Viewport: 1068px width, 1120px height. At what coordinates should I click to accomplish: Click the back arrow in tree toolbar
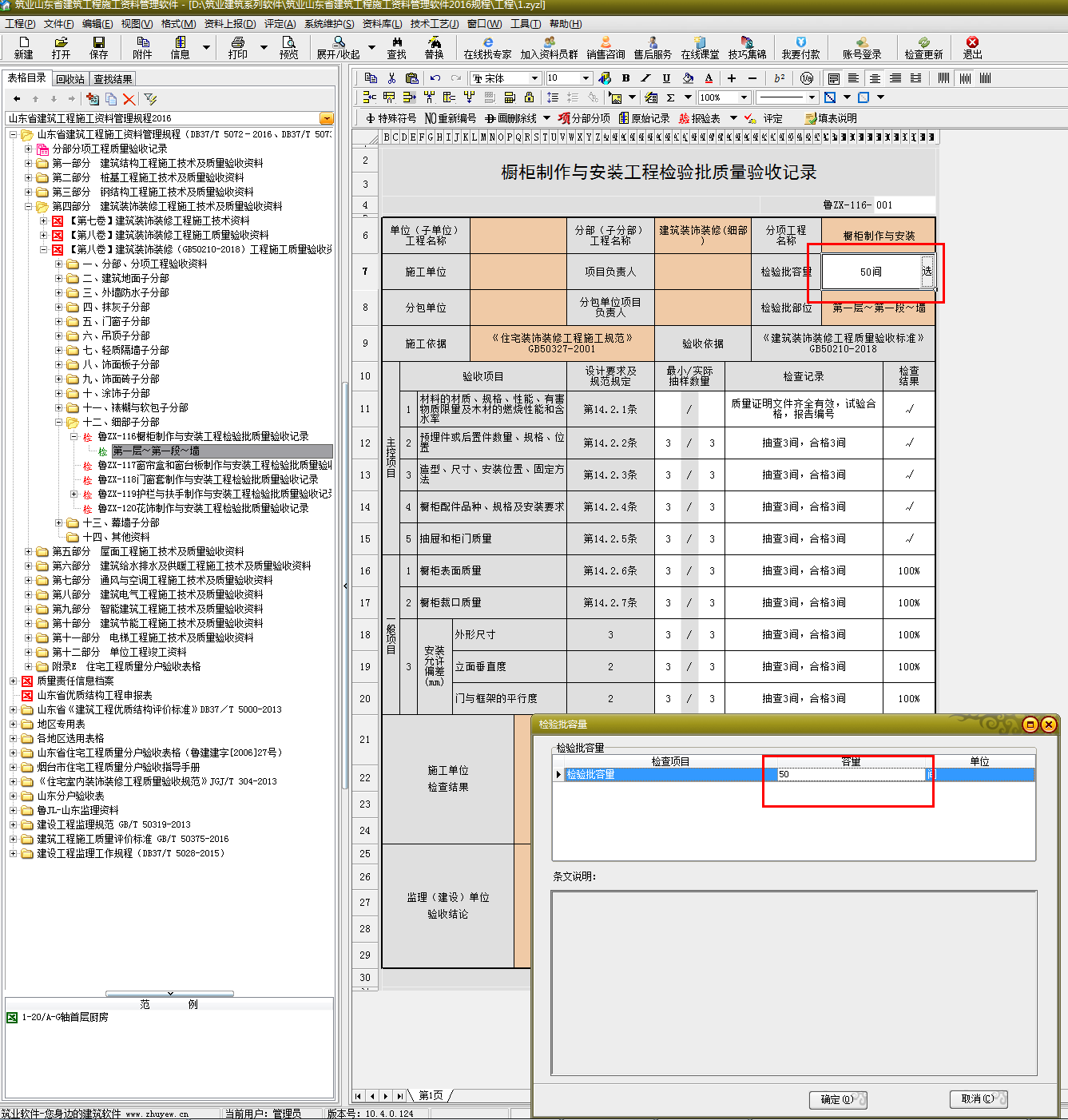(17, 98)
